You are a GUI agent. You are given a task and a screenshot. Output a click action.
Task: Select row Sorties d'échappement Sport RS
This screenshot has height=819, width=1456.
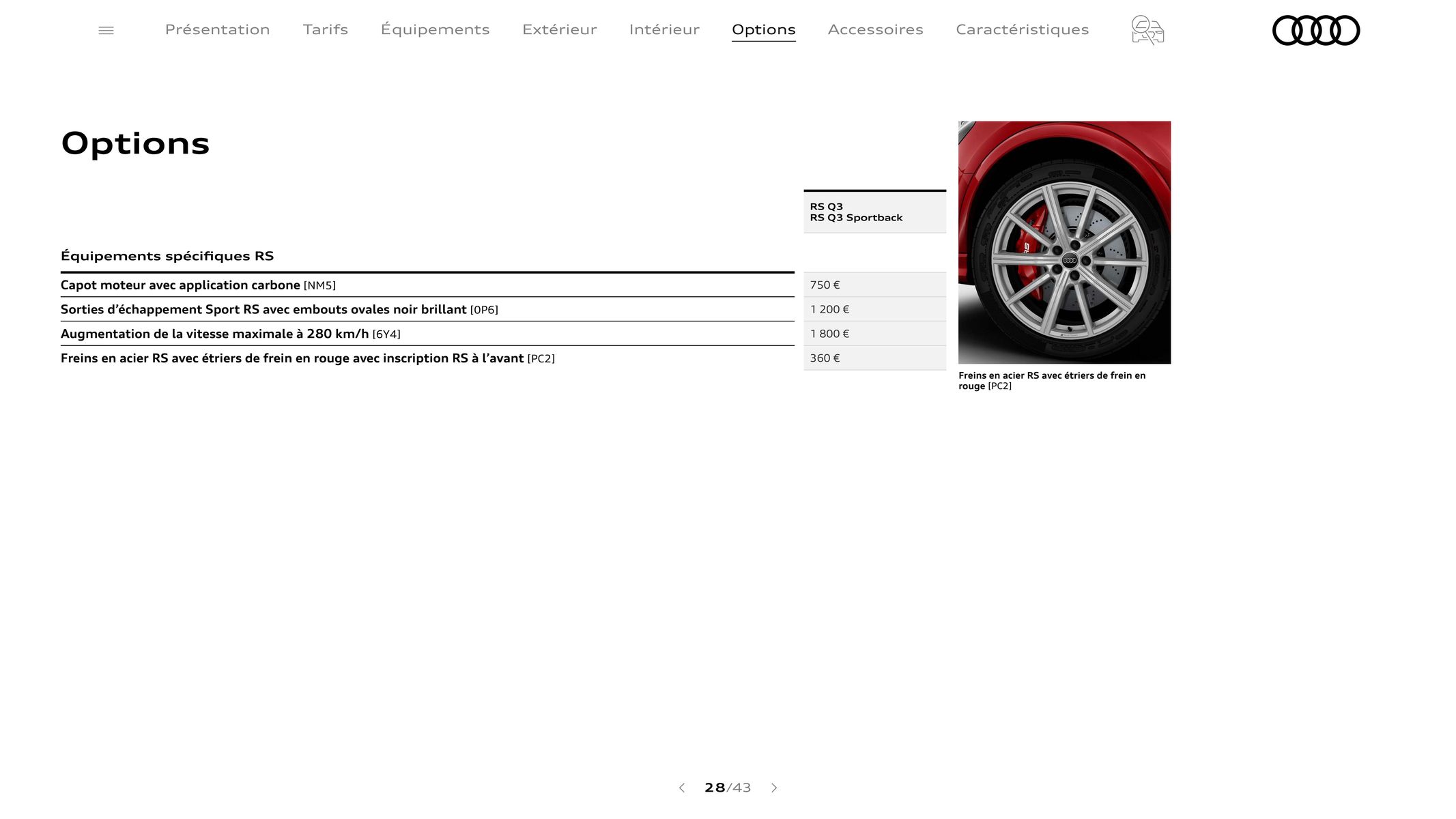coord(427,309)
